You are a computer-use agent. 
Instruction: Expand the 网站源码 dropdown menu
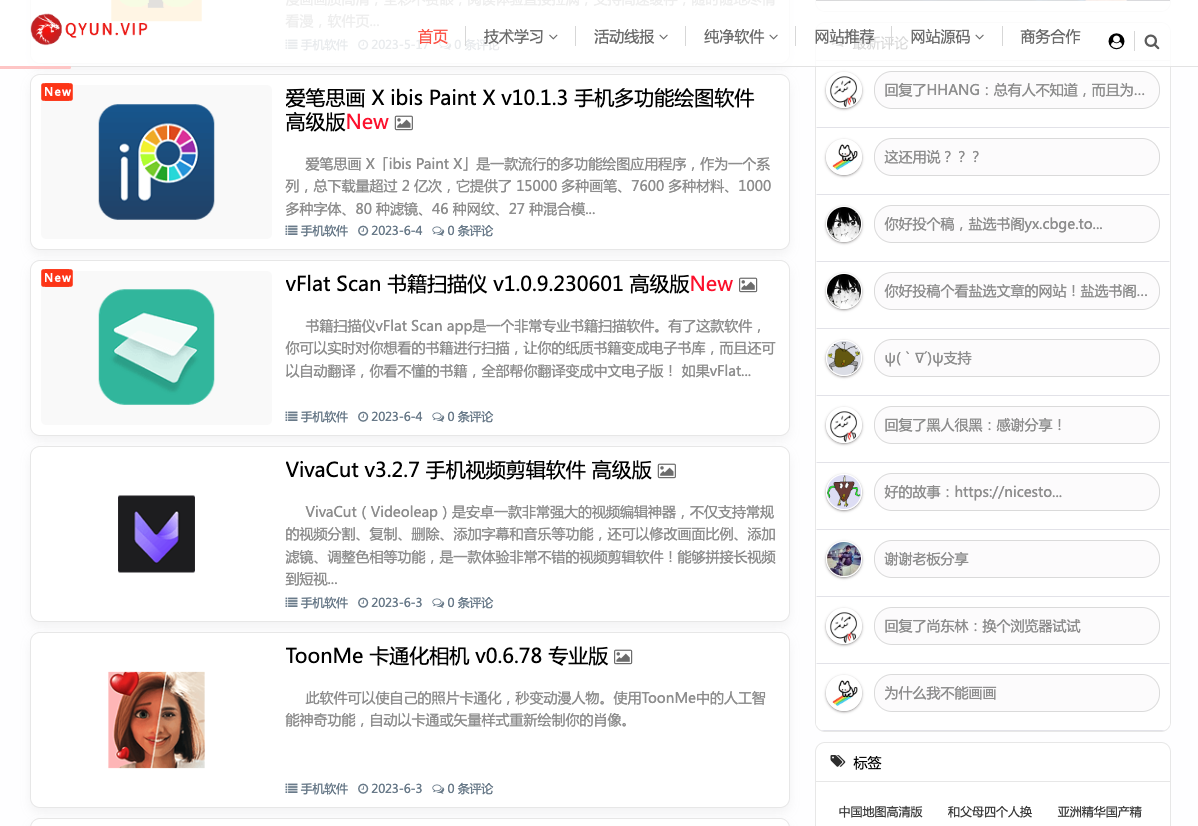947,37
